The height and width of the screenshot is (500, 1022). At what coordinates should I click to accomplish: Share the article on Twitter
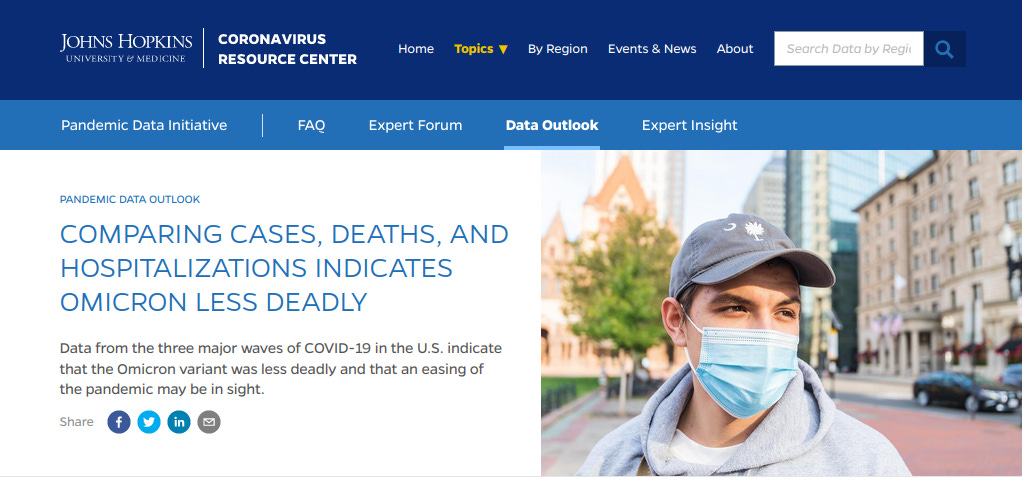point(149,422)
